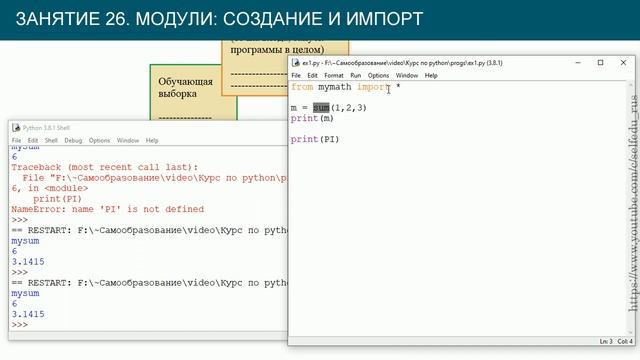
Task: Click 'import' keyword in the editor
Action: pyautogui.click(x=373, y=87)
